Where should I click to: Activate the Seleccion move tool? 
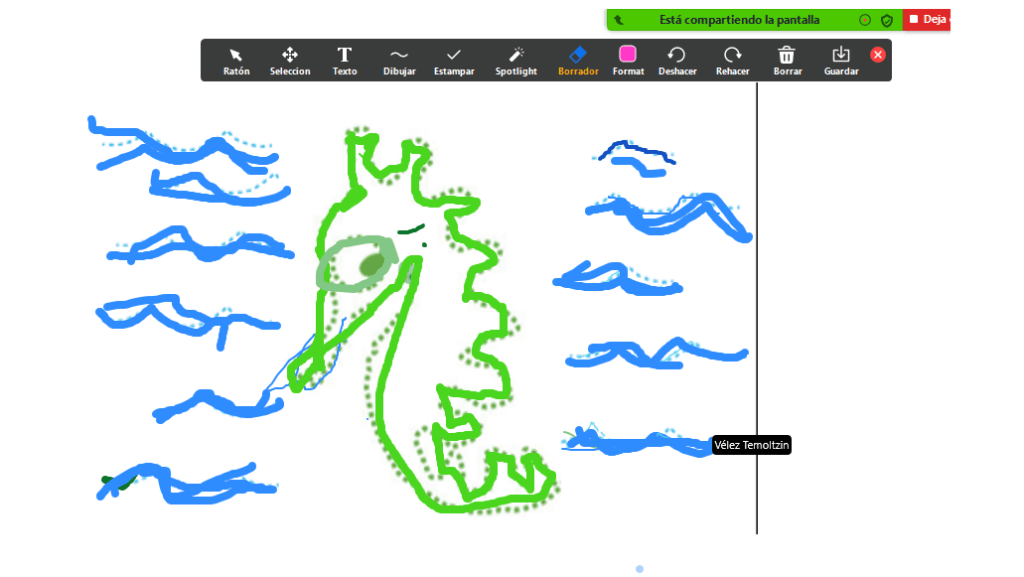[289, 60]
